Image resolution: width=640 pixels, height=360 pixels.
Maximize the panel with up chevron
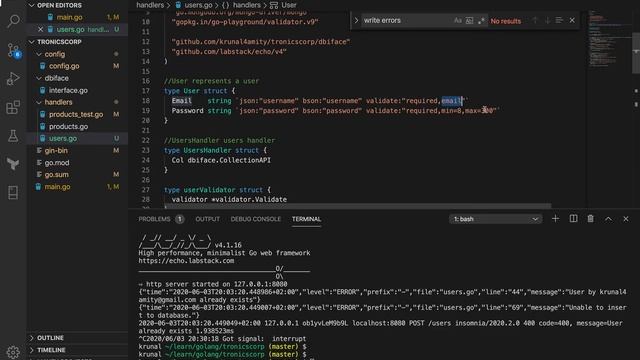pyautogui.click(x=608, y=219)
